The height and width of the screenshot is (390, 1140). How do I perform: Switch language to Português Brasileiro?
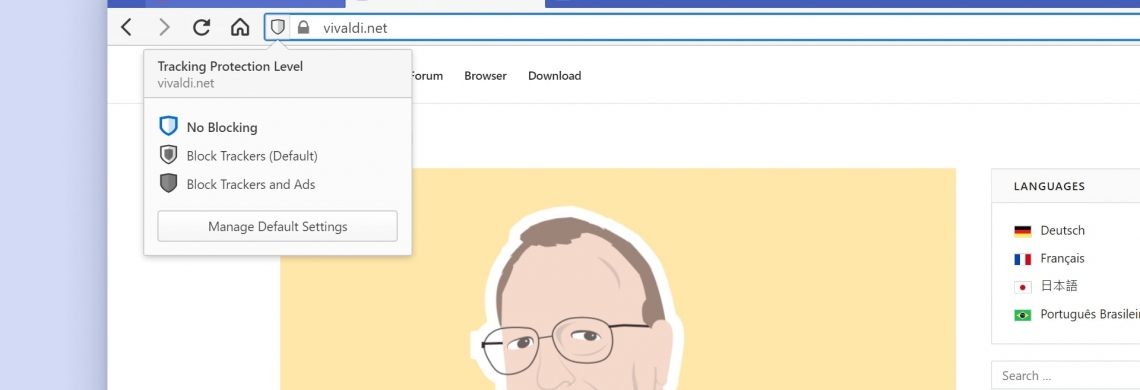(x=1090, y=314)
